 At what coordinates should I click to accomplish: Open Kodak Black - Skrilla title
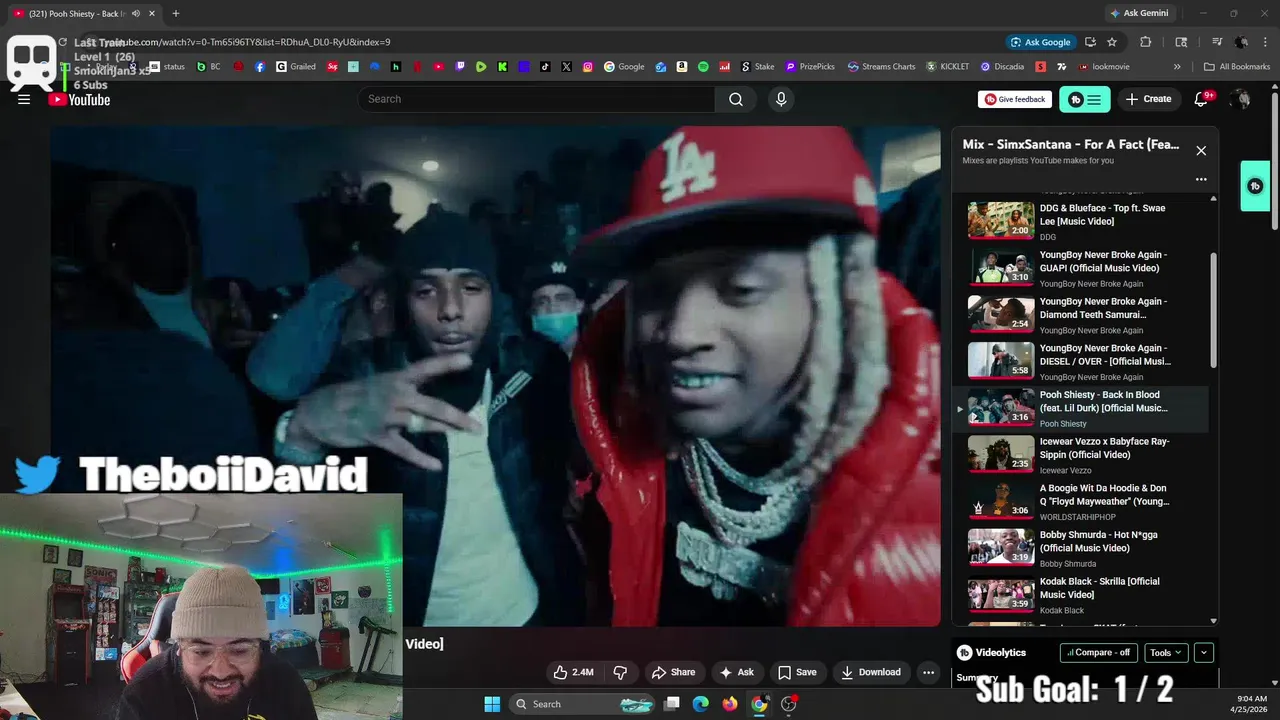click(1100, 588)
